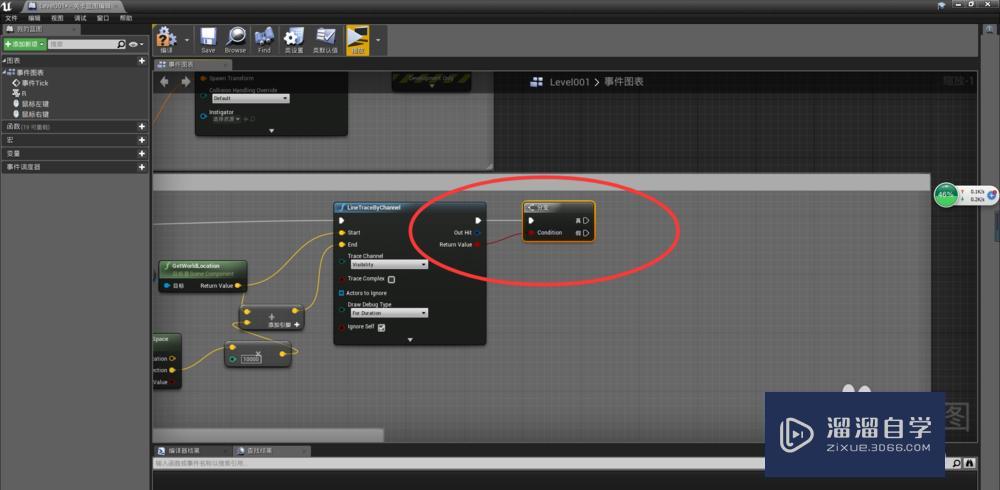
Task: Expand the Spawn Actor node bottom arrow
Action: click(x=271, y=131)
